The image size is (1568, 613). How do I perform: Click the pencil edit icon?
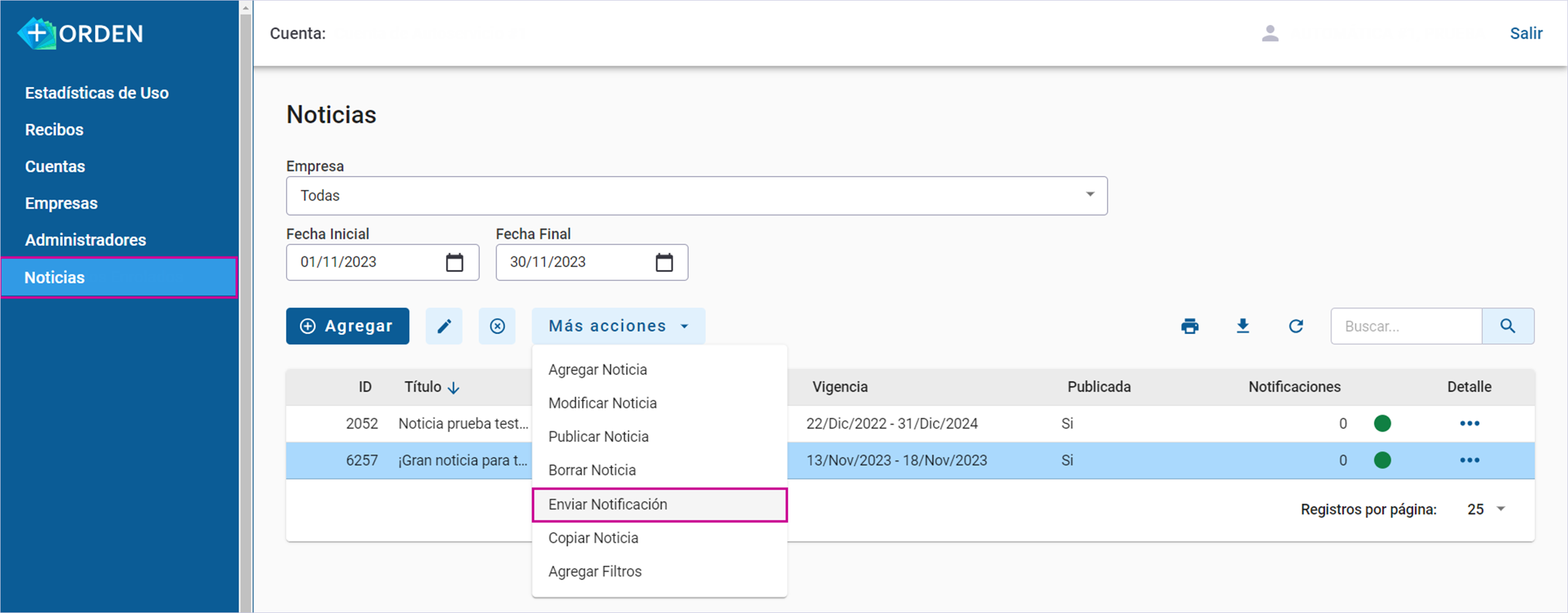tap(444, 326)
